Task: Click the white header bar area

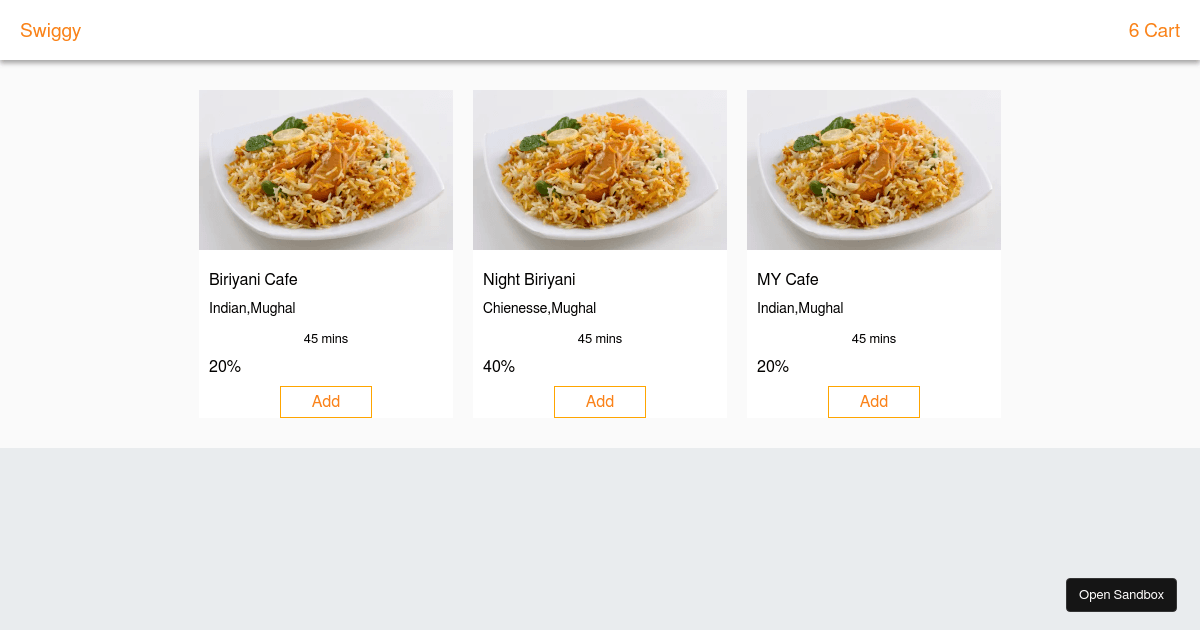Action: tap(600, 30)
